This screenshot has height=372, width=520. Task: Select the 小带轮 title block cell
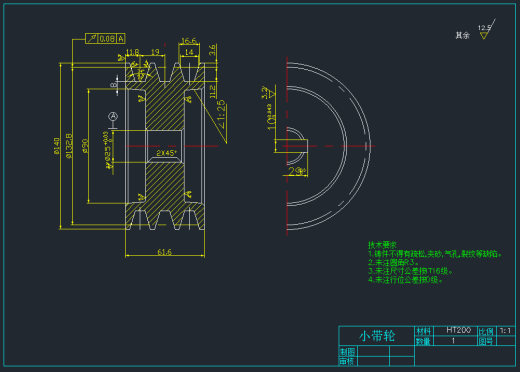(x=377, y=336)
